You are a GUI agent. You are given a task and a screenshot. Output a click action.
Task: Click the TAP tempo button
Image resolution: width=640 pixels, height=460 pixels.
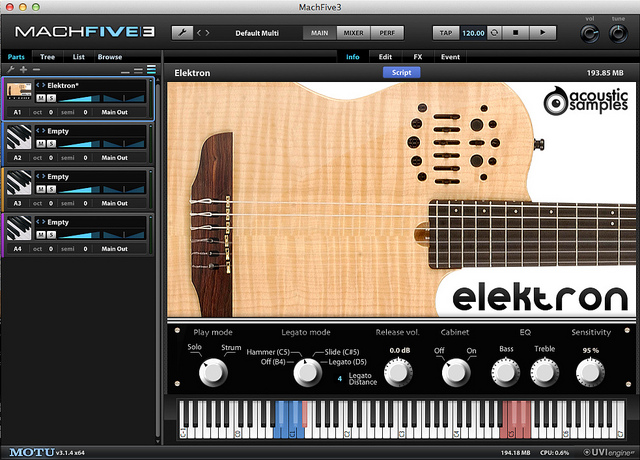[x=446, y=33]
